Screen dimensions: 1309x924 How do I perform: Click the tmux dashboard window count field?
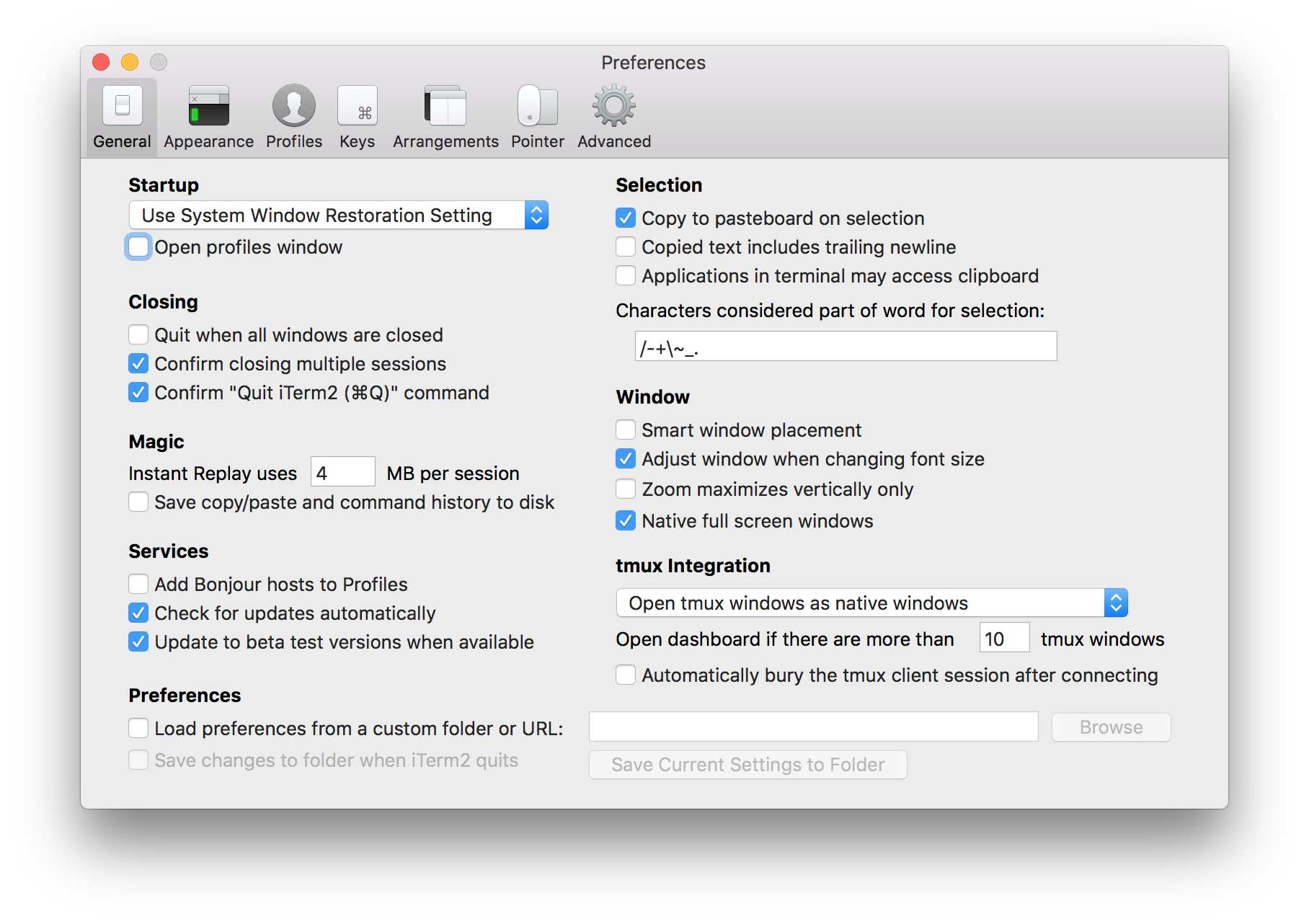(x=1005, y=638)
